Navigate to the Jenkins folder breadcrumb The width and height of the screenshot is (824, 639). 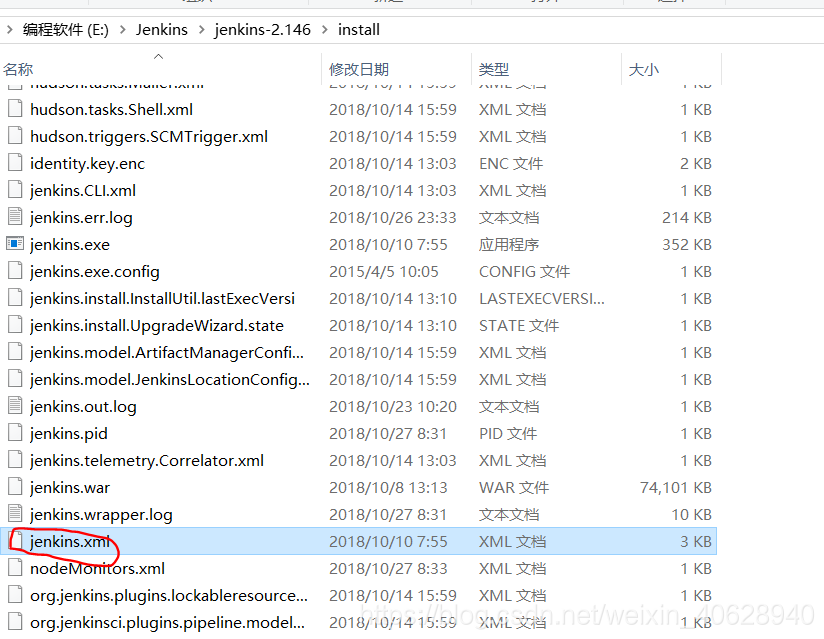click(162, 29)
